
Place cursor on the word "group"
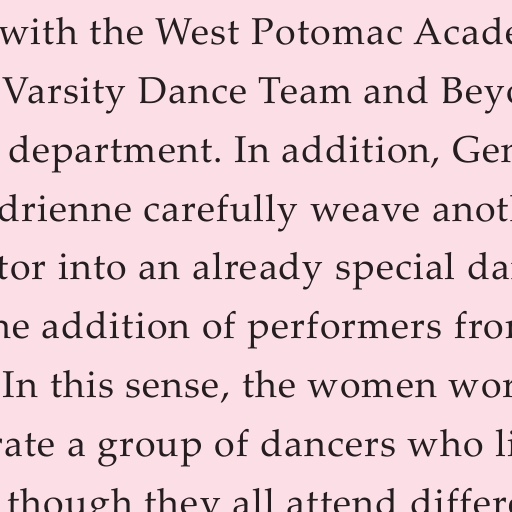(150, 447)
